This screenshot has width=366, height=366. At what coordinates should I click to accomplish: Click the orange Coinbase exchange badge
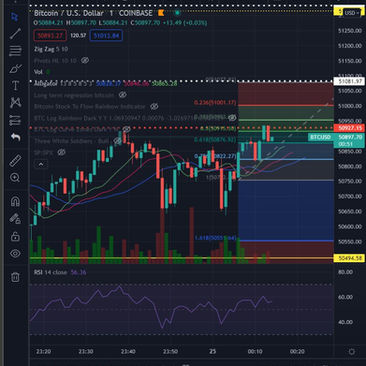tap(161, 13)
